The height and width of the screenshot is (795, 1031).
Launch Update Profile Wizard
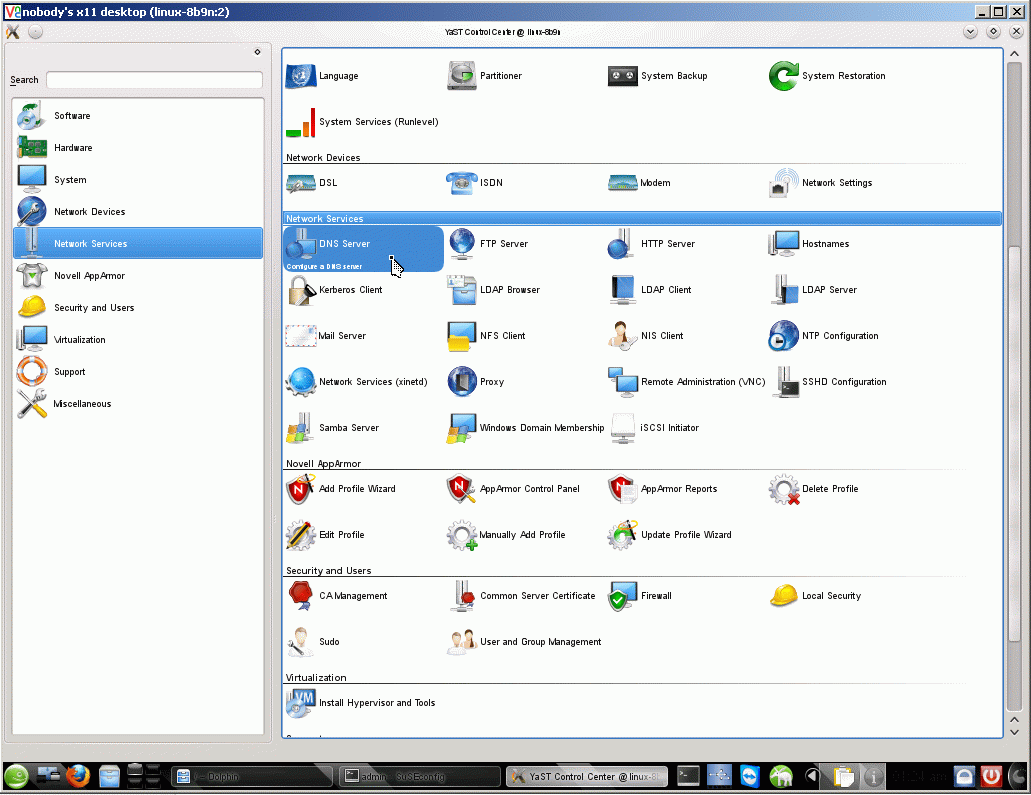click(x=669, y=535)
